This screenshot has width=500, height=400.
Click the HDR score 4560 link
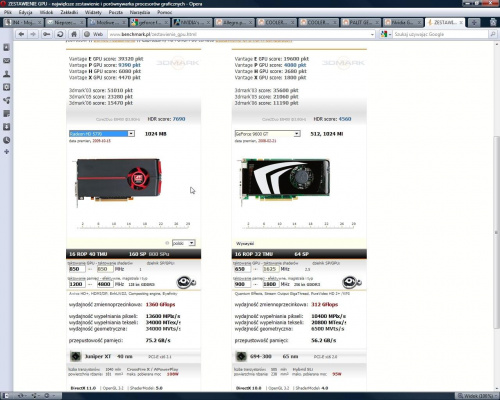[x=345, y=119]
